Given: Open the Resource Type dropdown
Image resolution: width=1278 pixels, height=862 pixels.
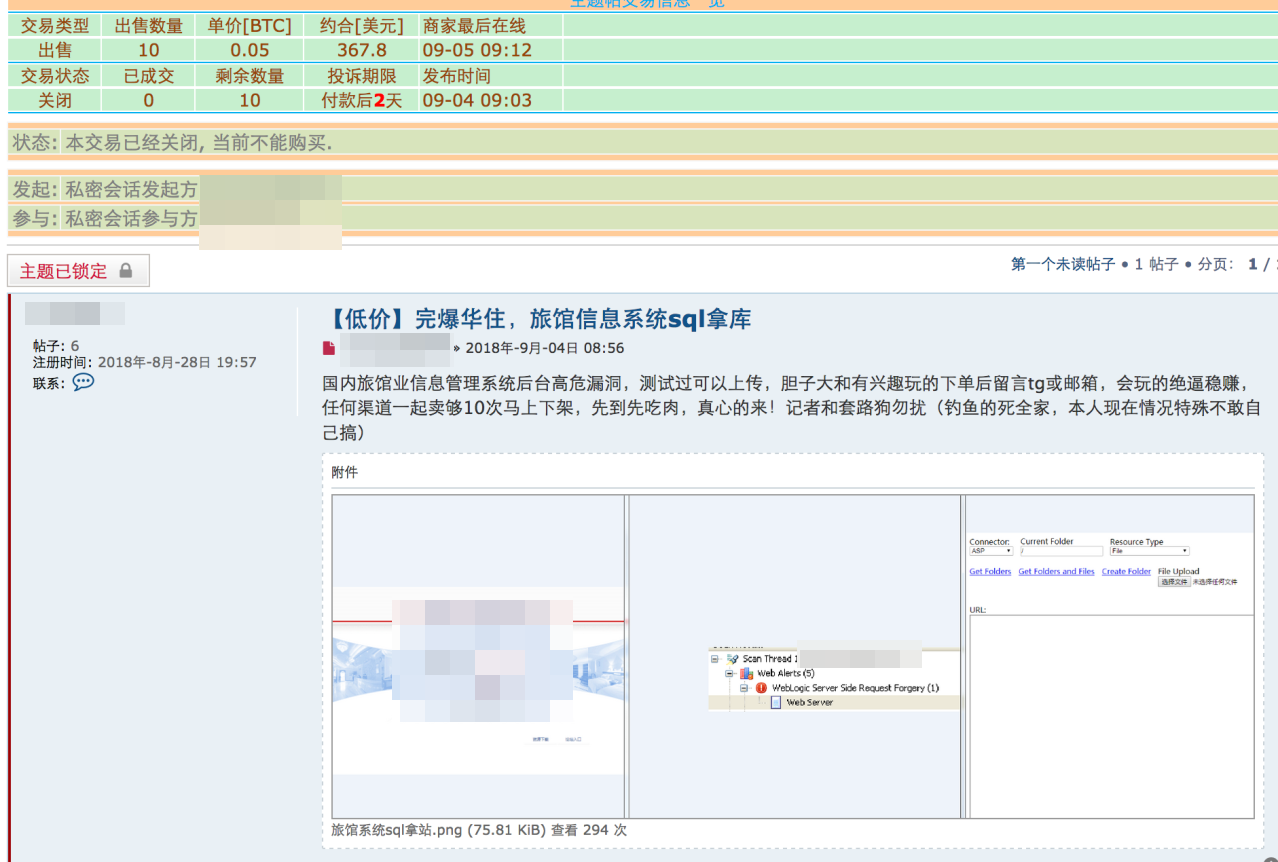Looking at the screenshot, I should [1149, 551].
